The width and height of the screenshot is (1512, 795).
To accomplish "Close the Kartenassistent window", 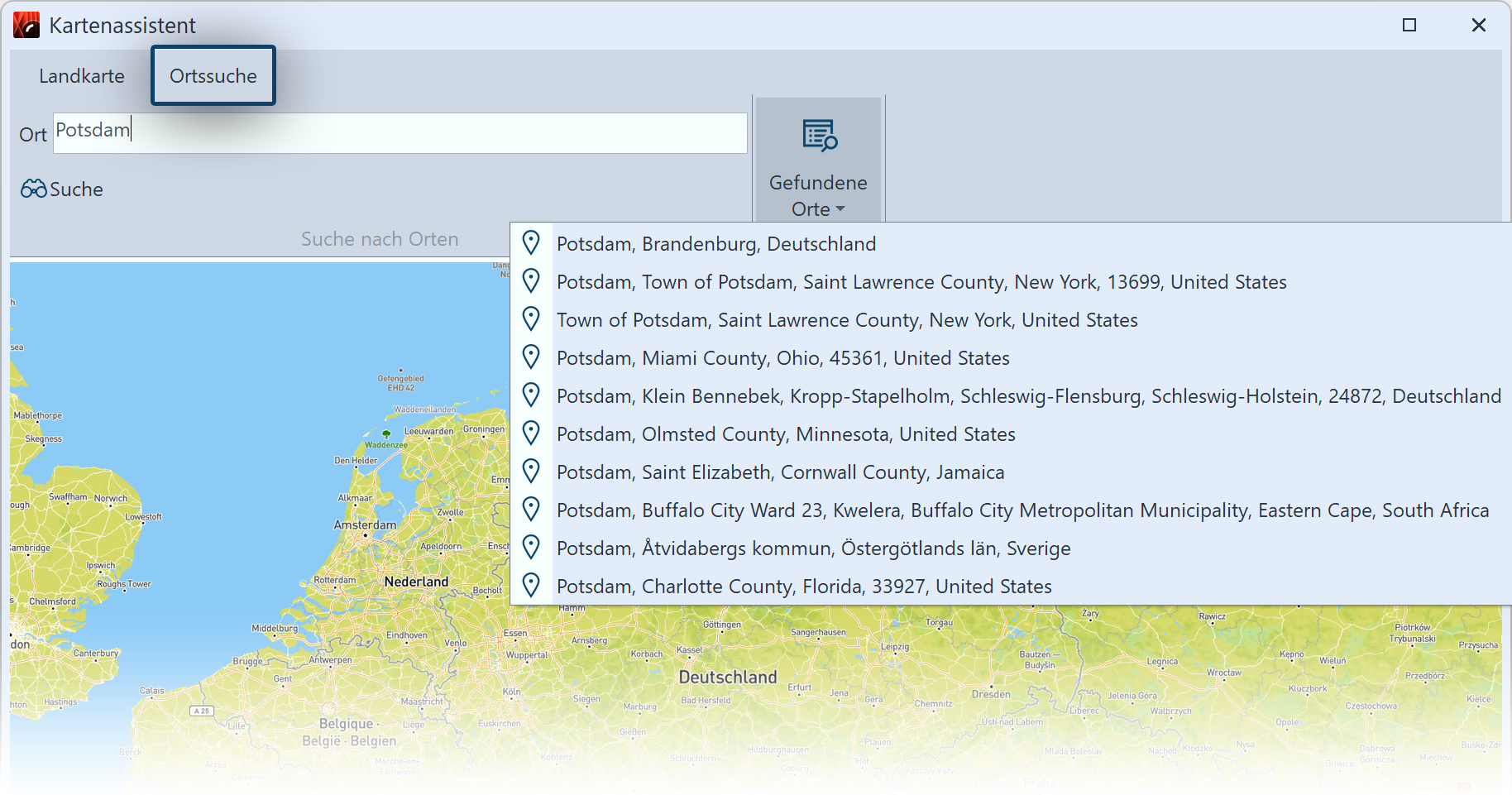I will [1479, 25].
